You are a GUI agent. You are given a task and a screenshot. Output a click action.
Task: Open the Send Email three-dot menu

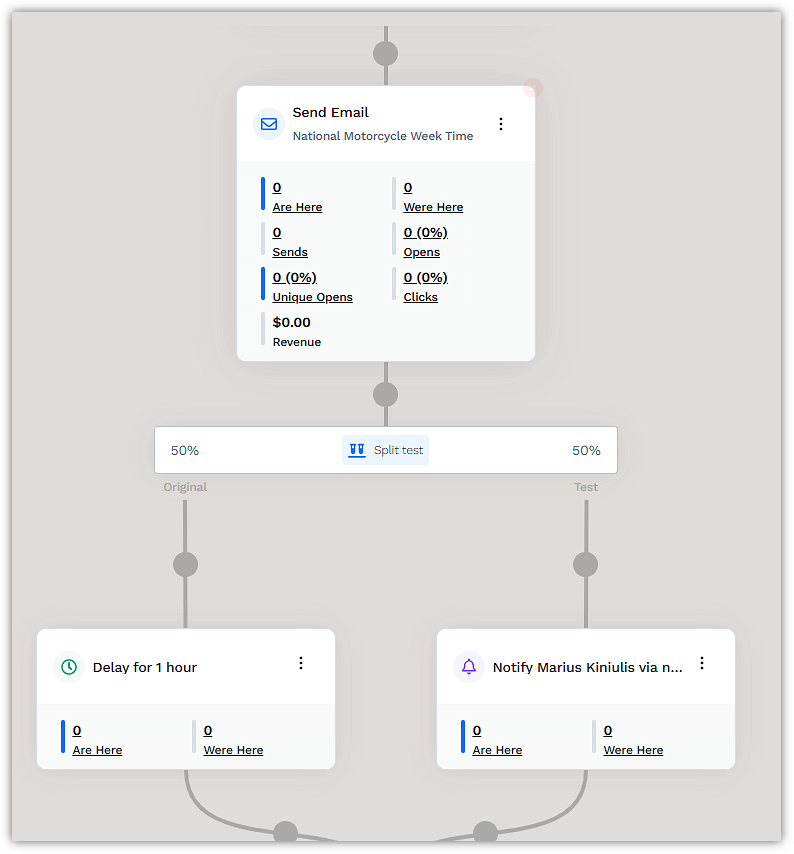click(501, 124)
